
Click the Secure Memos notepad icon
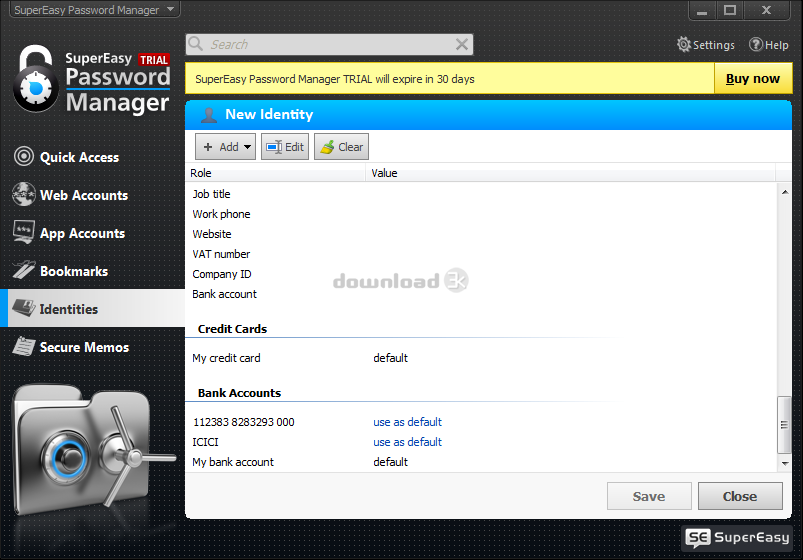coord(24,346)
